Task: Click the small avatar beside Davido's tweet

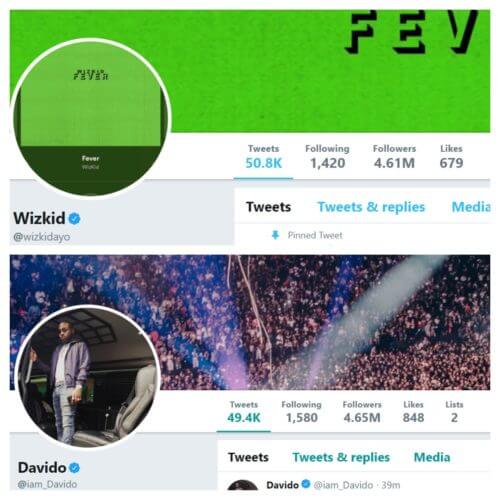Action: coord(243,485)
